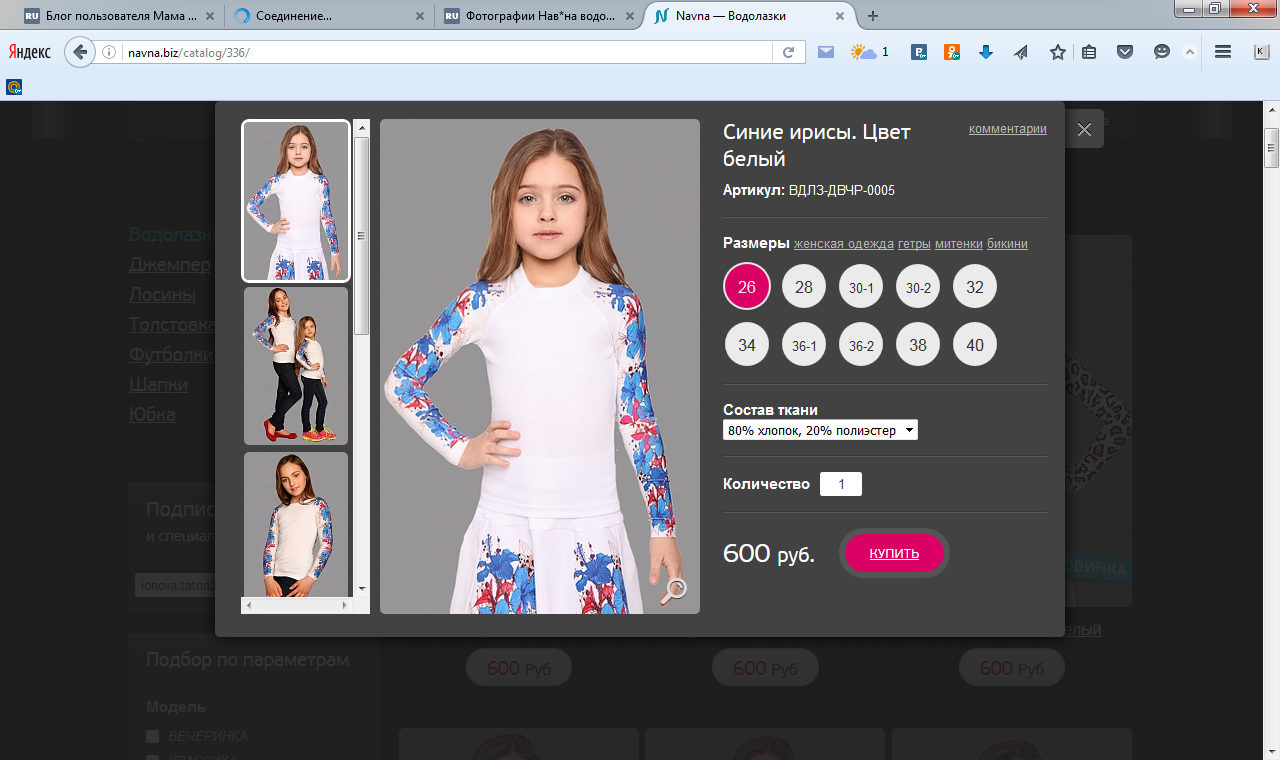This screenshot has width=1280, height=760.
Task: Select size 40
Action: coord(975,345)
